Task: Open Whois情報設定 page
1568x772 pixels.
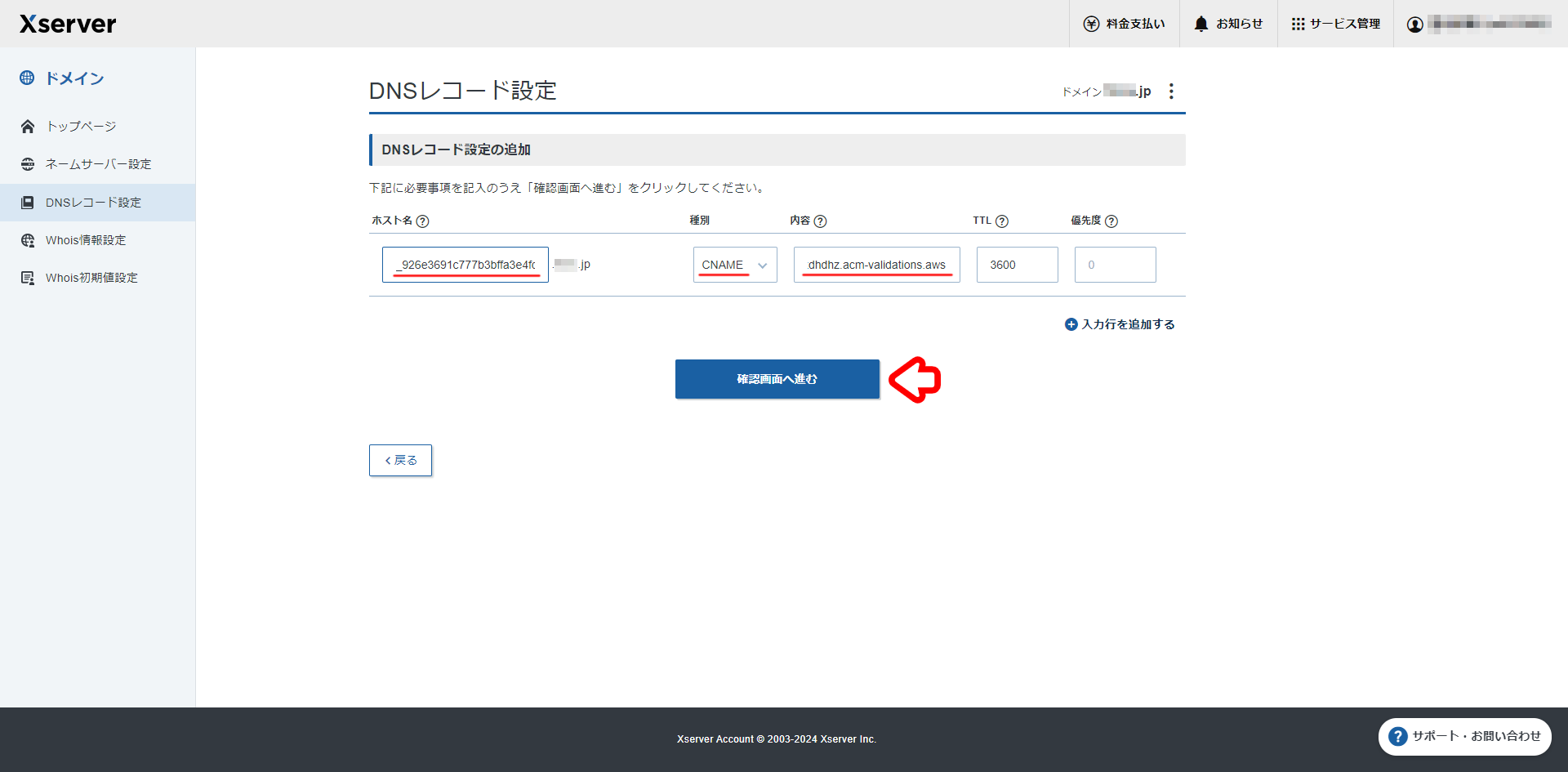Action: point(97,240)
